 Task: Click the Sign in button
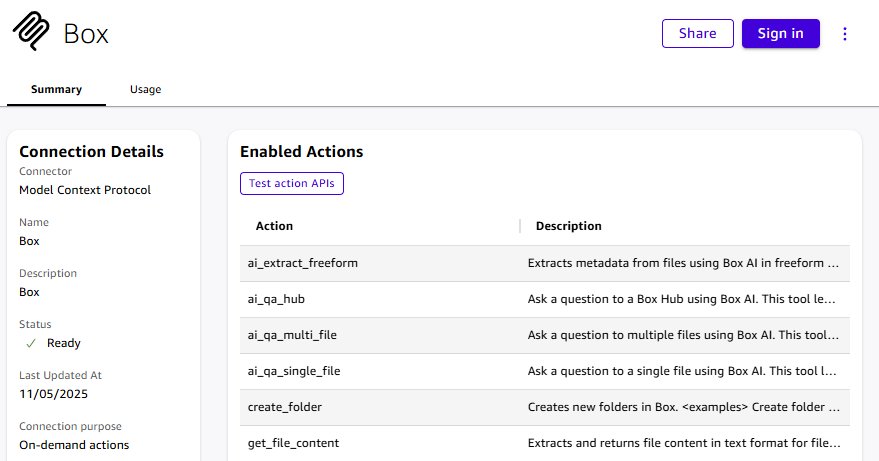click(780, 33)
